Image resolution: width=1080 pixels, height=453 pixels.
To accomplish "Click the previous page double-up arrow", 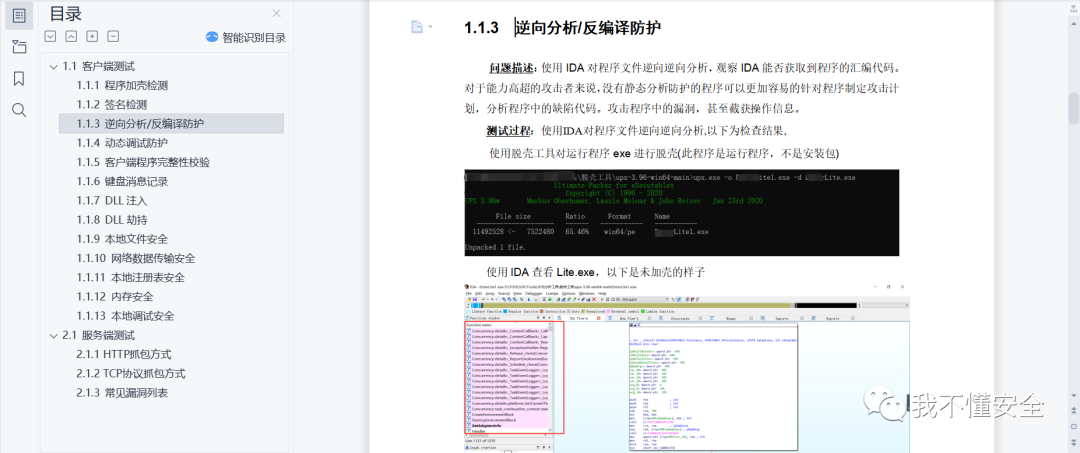I will pyautogui.click(x=1073, y=412).
